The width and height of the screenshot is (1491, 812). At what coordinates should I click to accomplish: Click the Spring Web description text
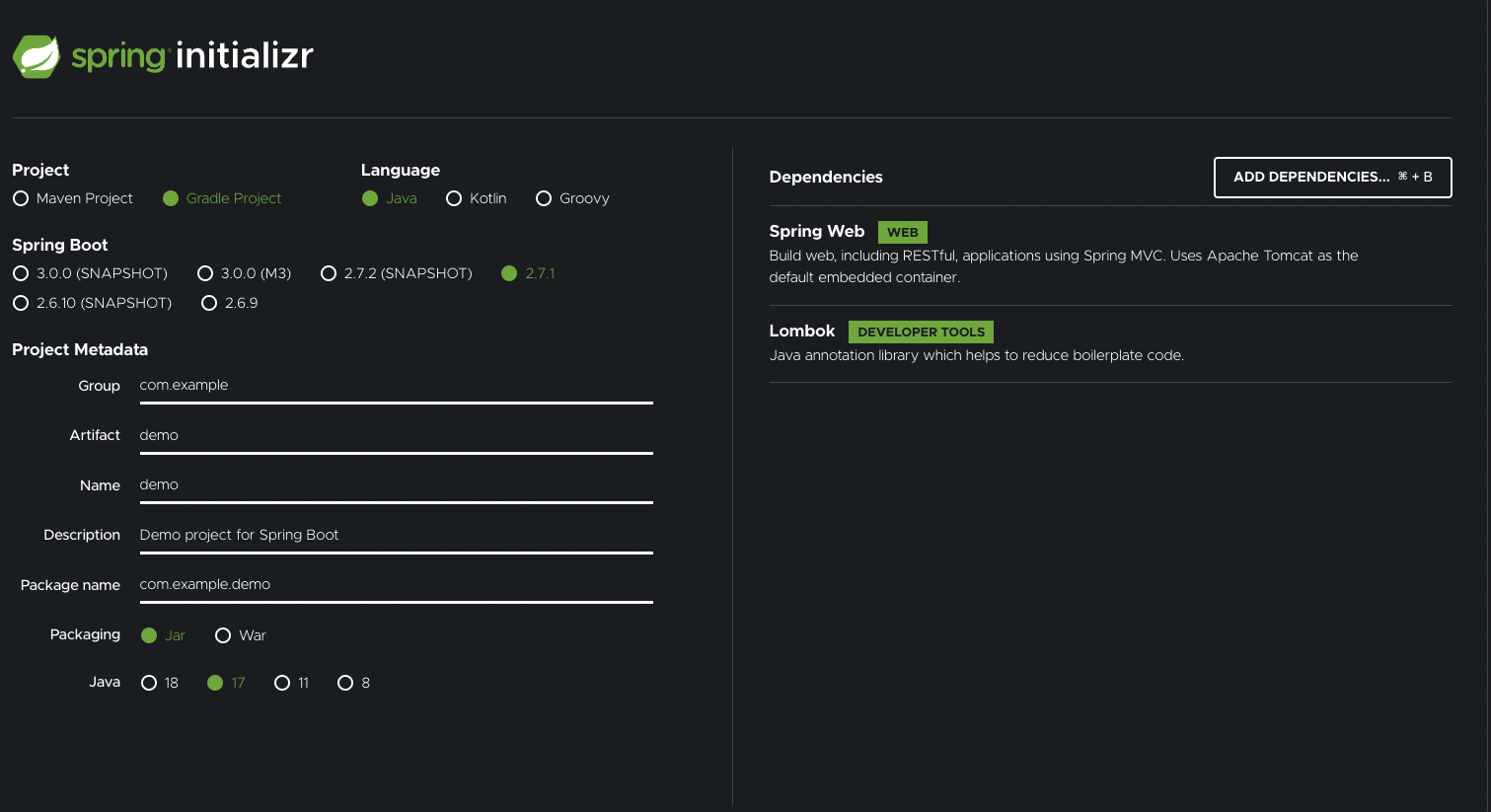[x=1064, y=266]
